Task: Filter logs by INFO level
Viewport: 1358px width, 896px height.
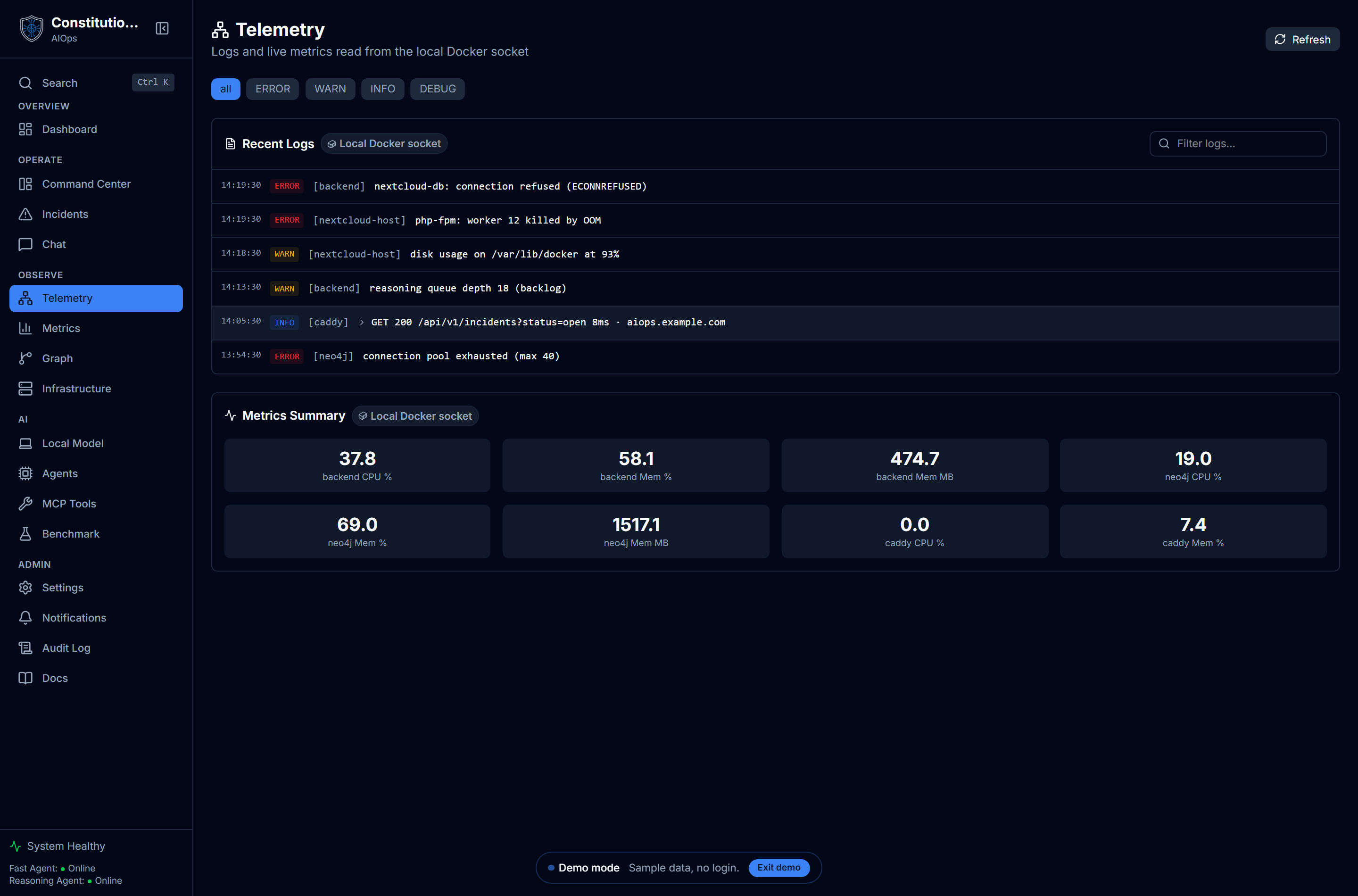Action: 383,89
